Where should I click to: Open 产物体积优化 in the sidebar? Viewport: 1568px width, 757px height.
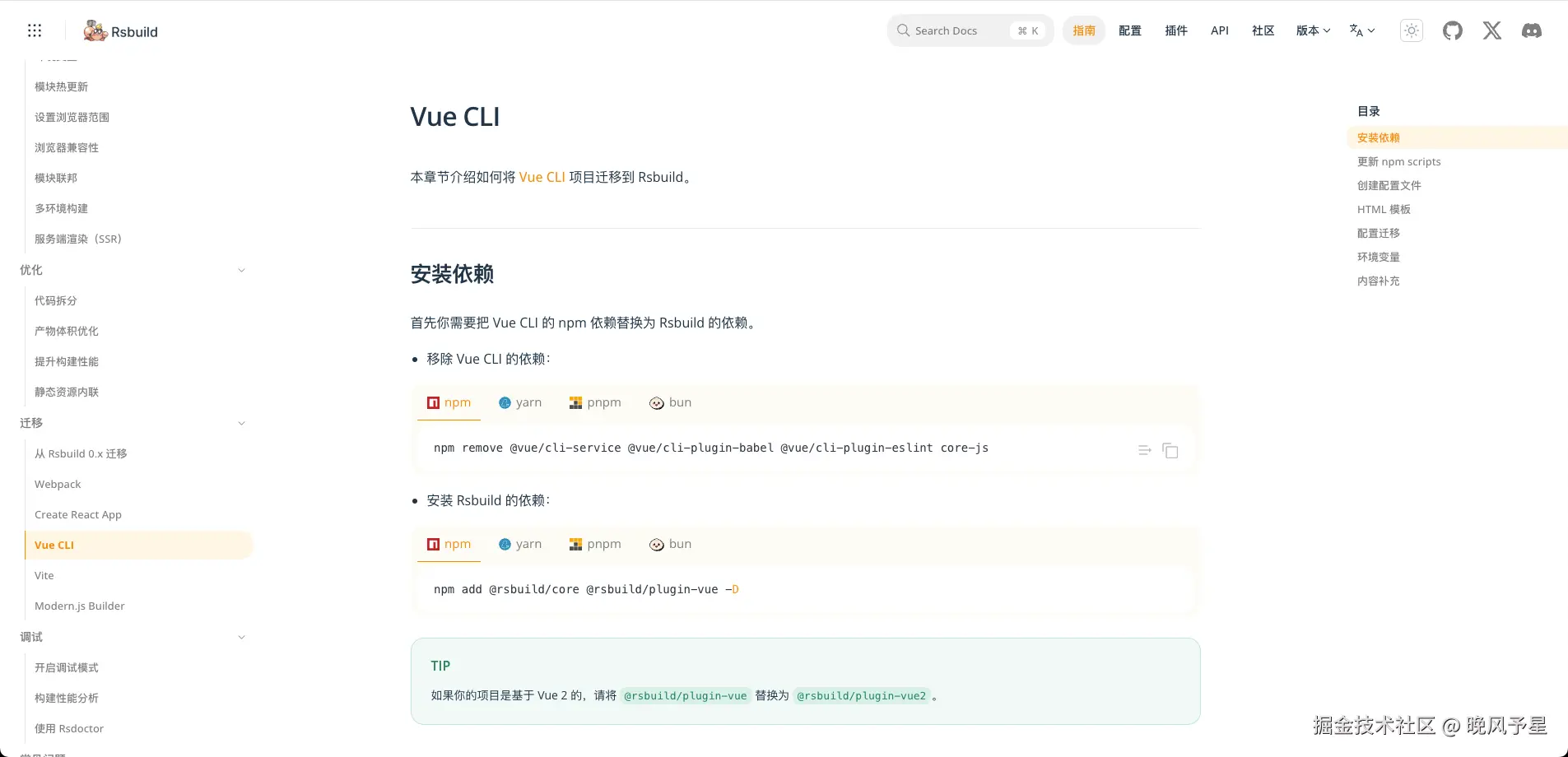[67, 331]
